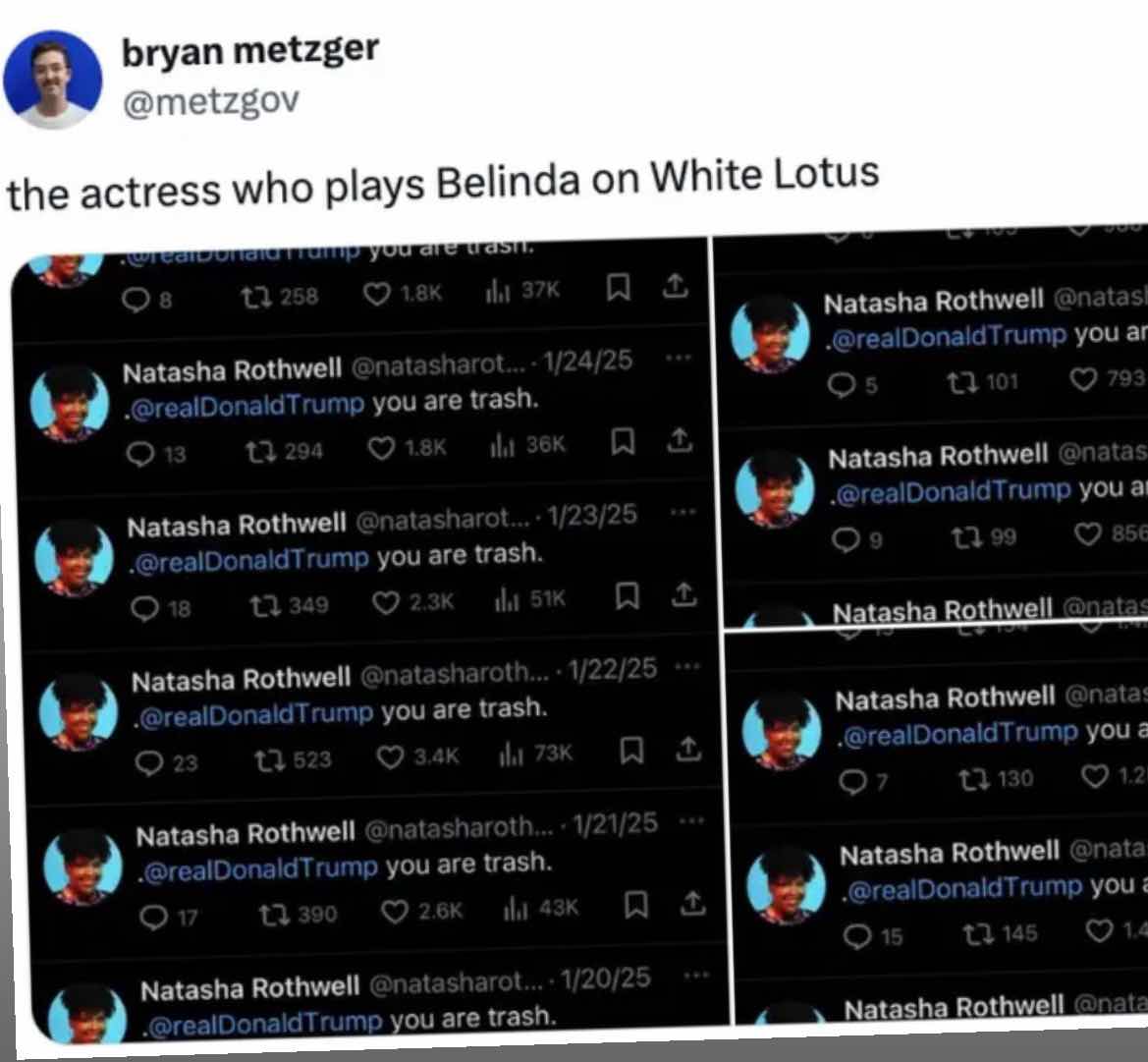This screenshot has width=1148, height=1062.
Task: View analytics showing 51K views
Action: [x=530, y=600]
